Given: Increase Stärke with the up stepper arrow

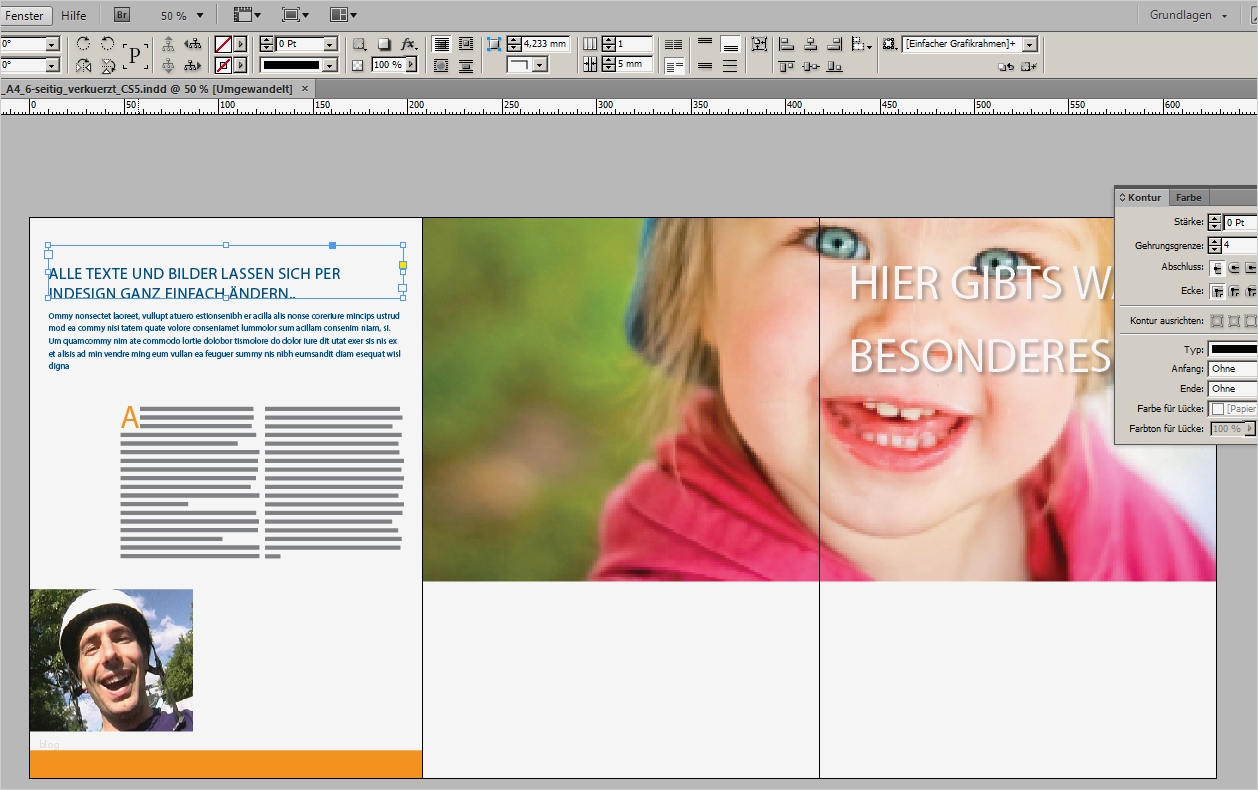Looking at the screenshot, I should pyautogui.click(x=1214, y=218).
